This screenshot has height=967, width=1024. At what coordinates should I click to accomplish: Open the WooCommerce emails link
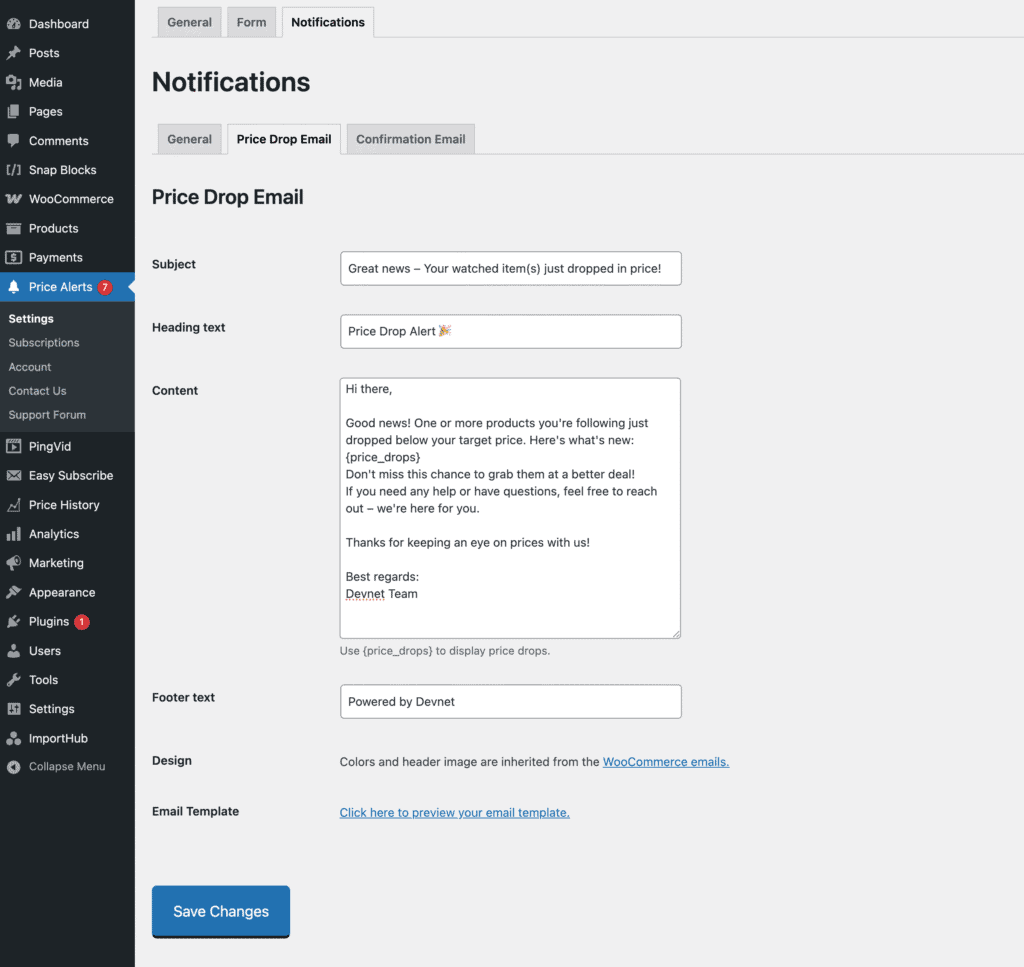tap(665, 762)
